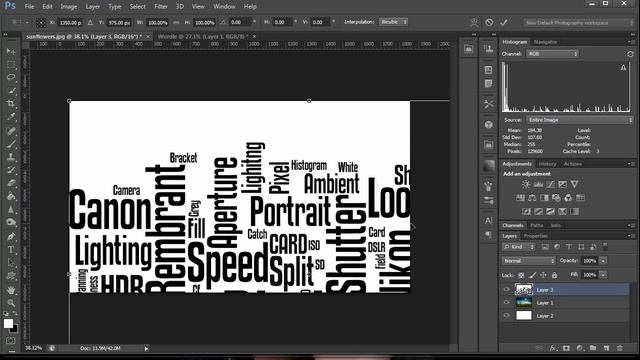Switch to warp mode icon in options bar
The width and height of the screenshot is (640, 360).
tap(474, 22)
